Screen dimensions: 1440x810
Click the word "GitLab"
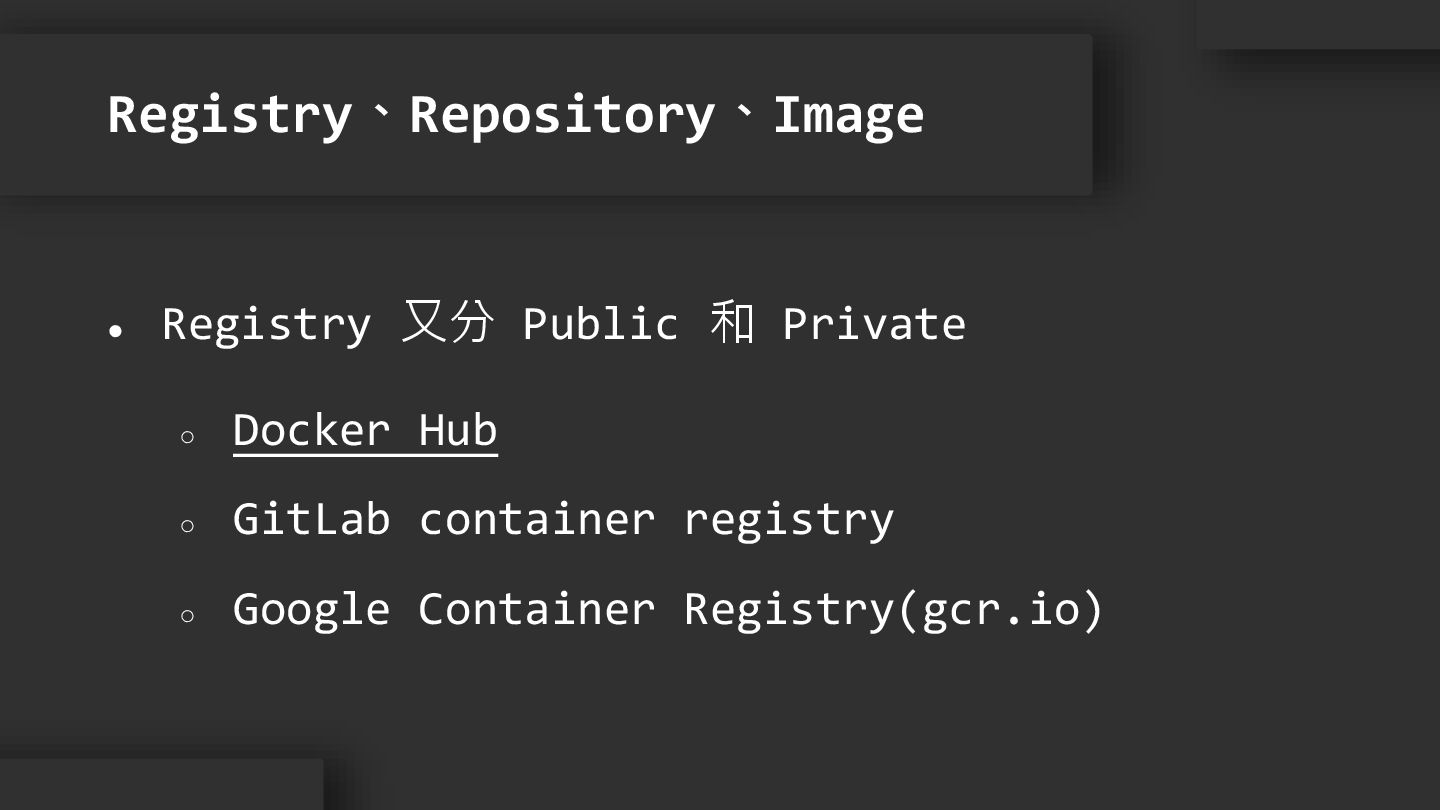[311, 519]
